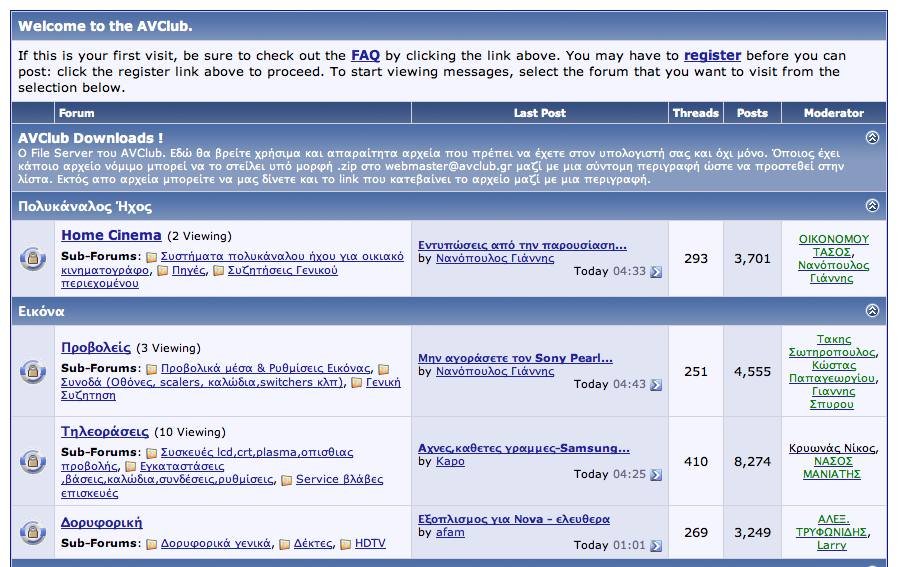View Νανόπουλος Γιάννης profile under Εντυπώσεις post

click(495, 259)
